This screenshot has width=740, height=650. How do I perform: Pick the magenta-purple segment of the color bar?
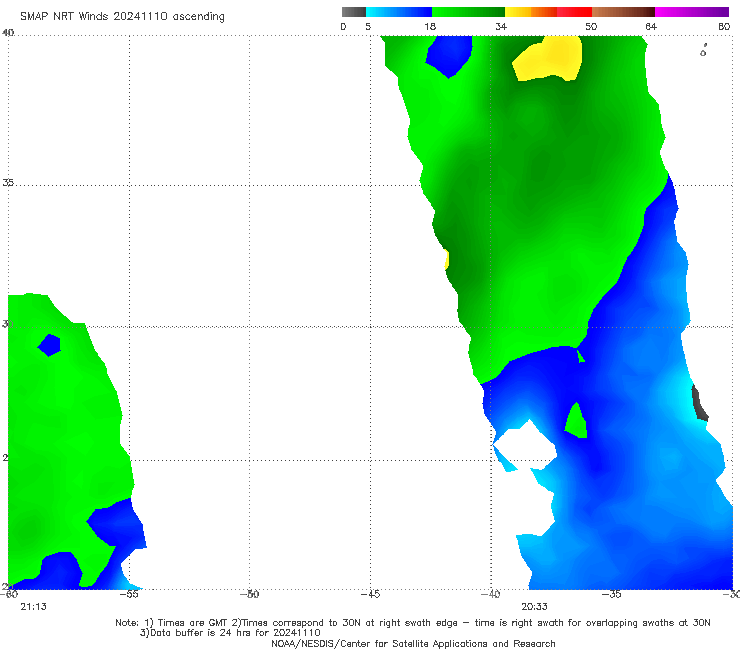click(x=692, y=12)
